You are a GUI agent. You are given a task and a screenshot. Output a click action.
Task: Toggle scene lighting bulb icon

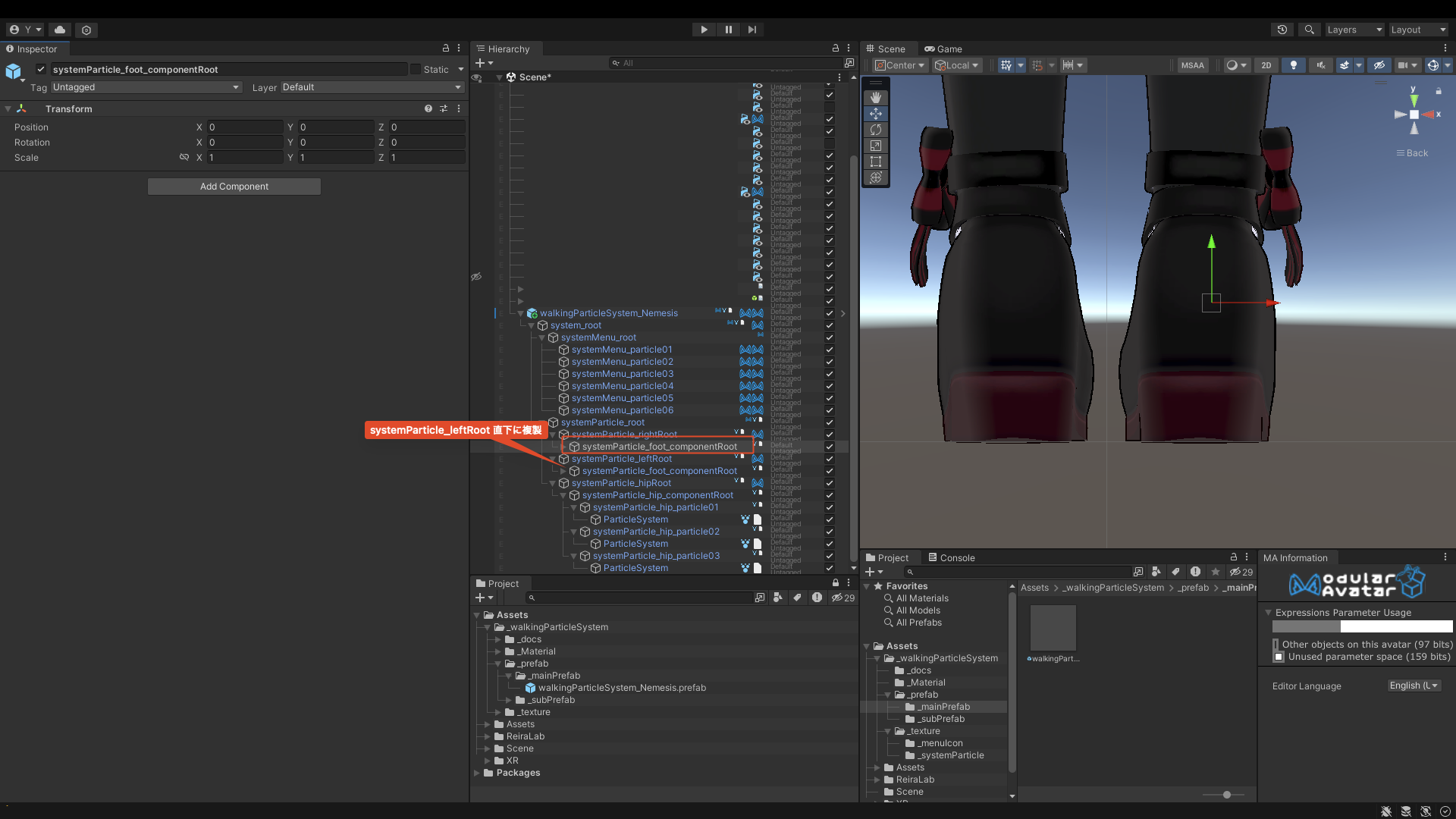(1294, 65)
